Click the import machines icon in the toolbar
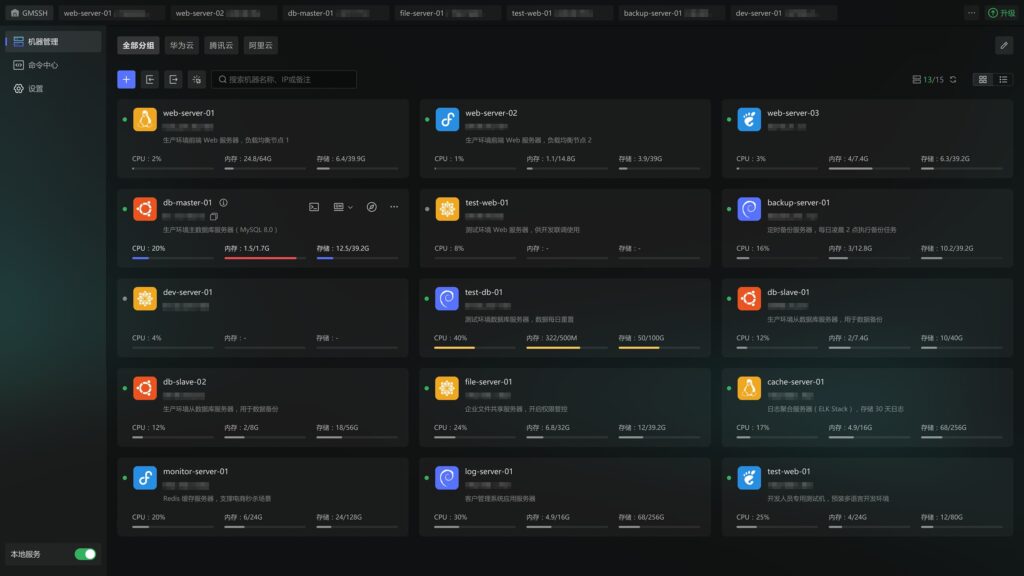 150,79
